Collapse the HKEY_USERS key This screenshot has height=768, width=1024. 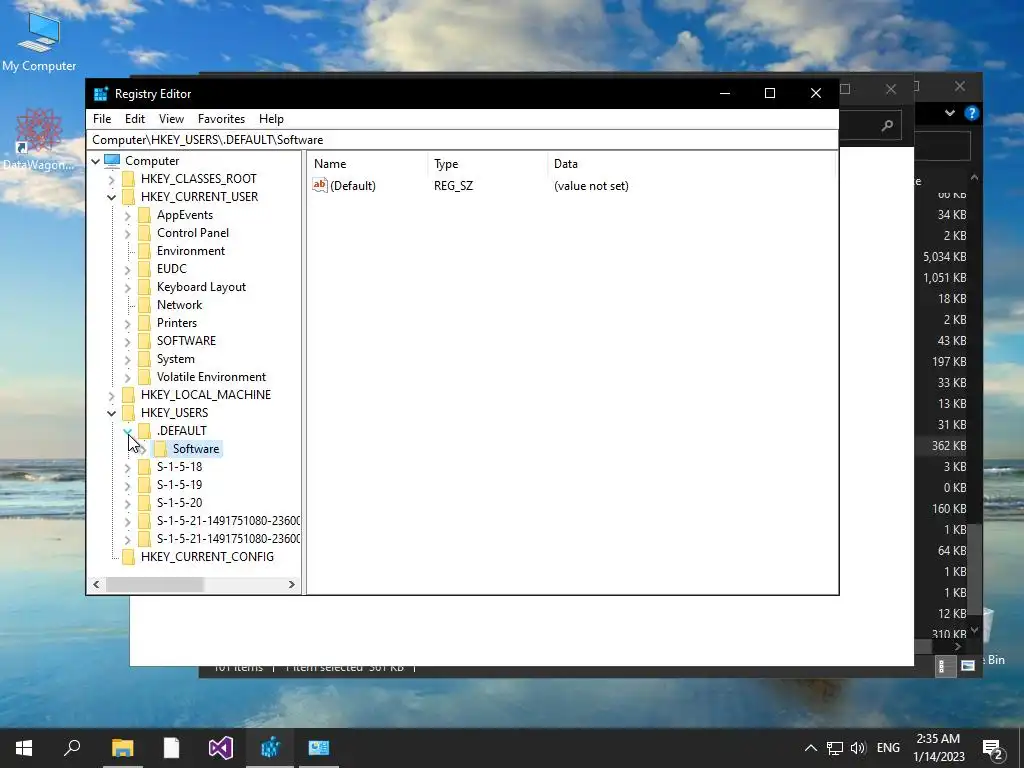(112, 413)
